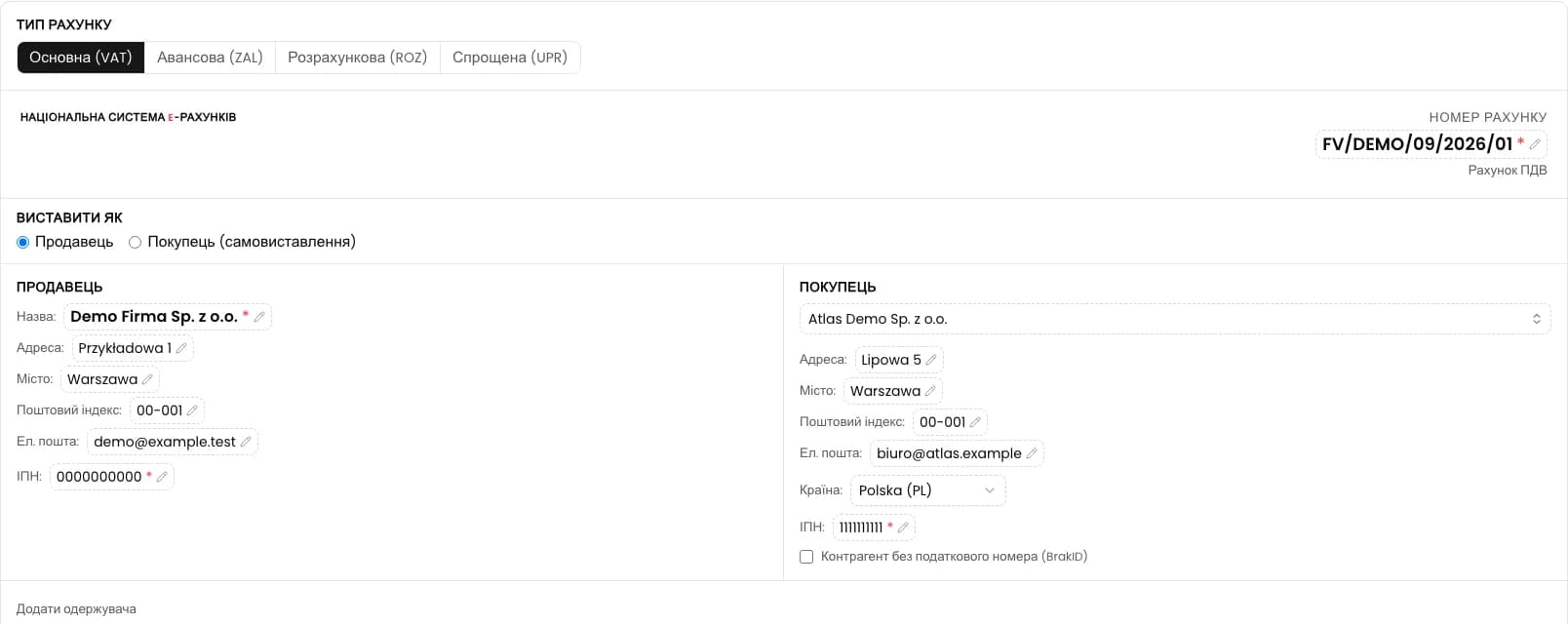The image size is (1568, 624).
Task: Click pencil icon next to invoice number
Action: tap(1535, 144)
